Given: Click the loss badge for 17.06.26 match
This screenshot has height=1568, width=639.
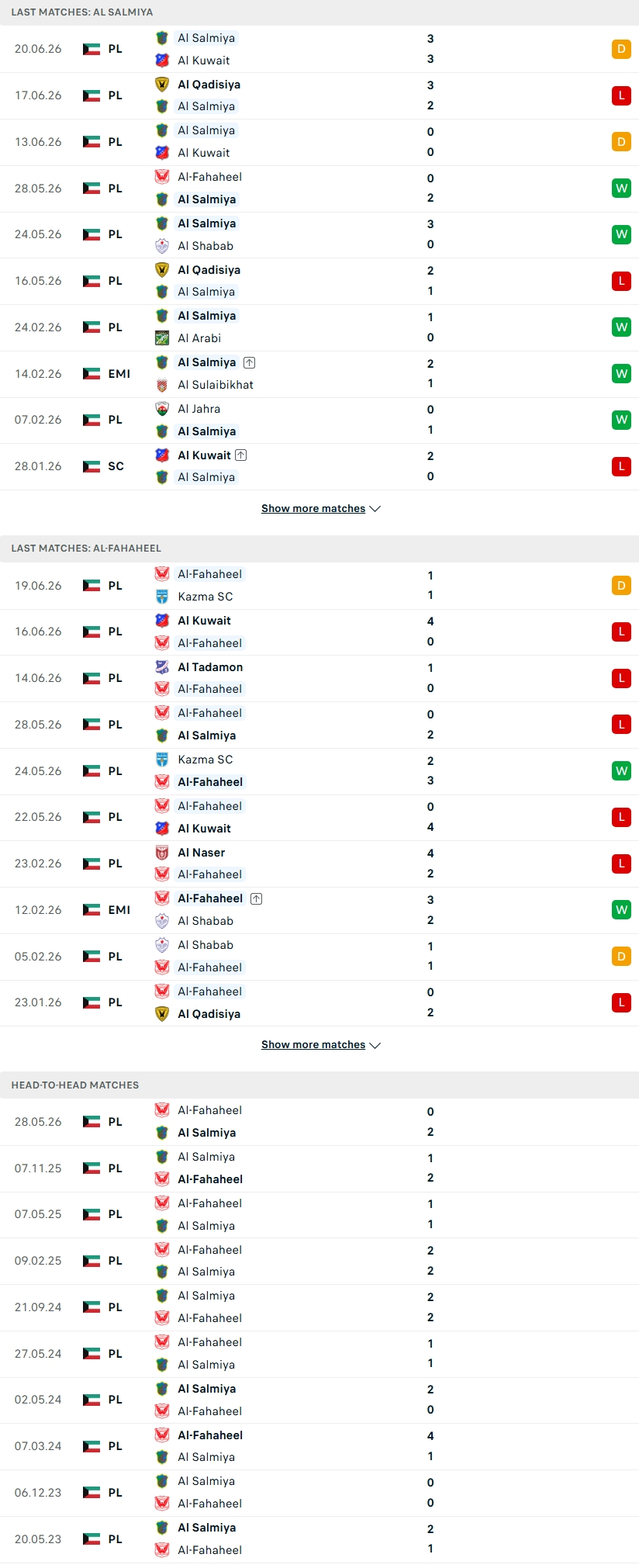Looking at the screenshot, I should (x=621, y=95).
